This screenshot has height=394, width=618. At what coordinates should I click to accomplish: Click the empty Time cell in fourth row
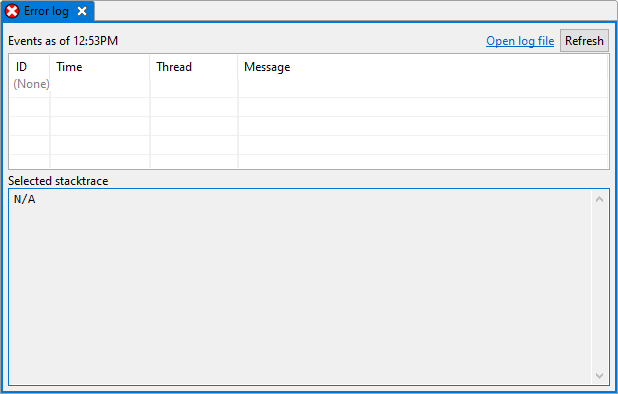(x=100, y=145)
